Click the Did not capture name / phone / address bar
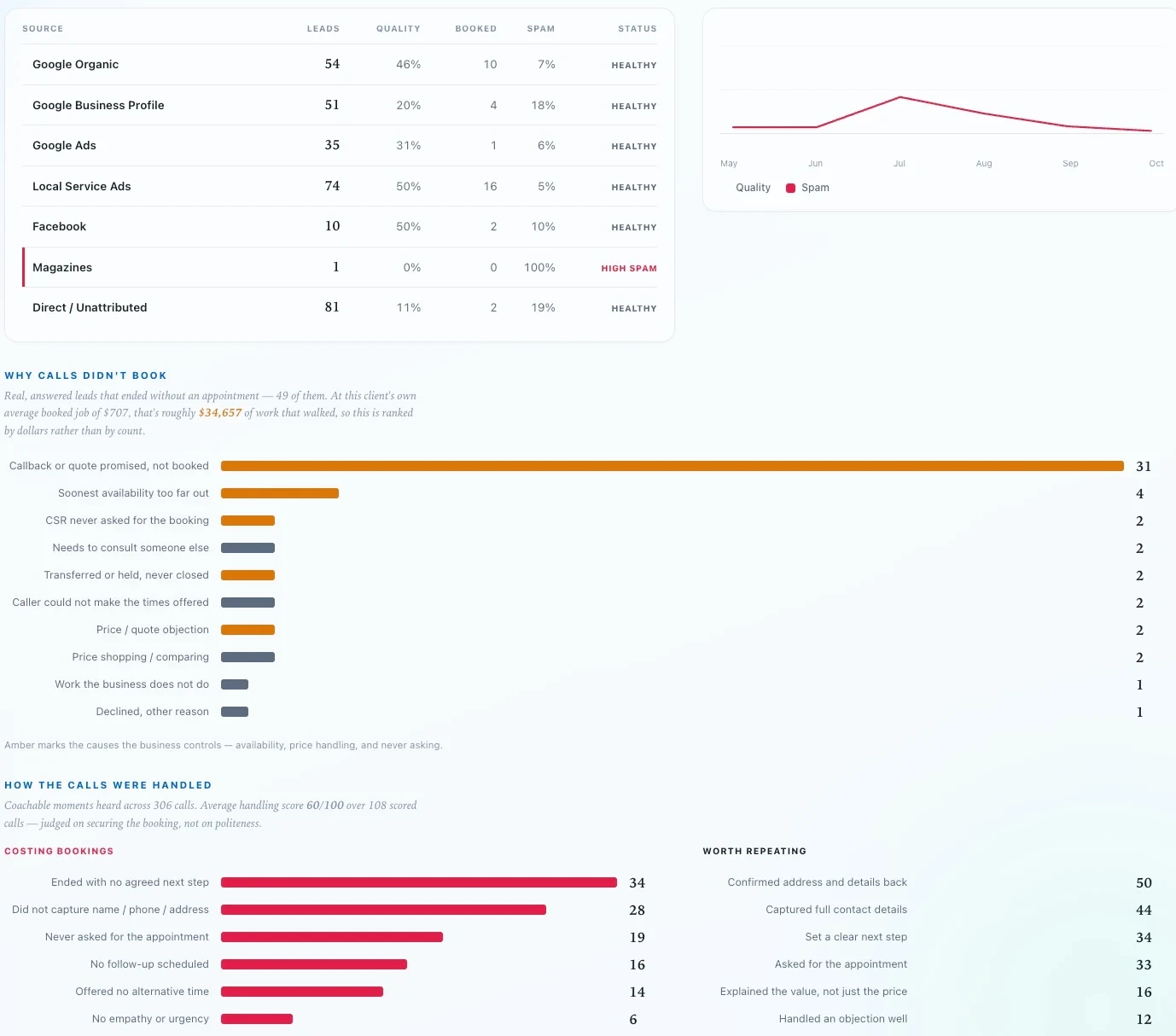 tap(383, 910)
